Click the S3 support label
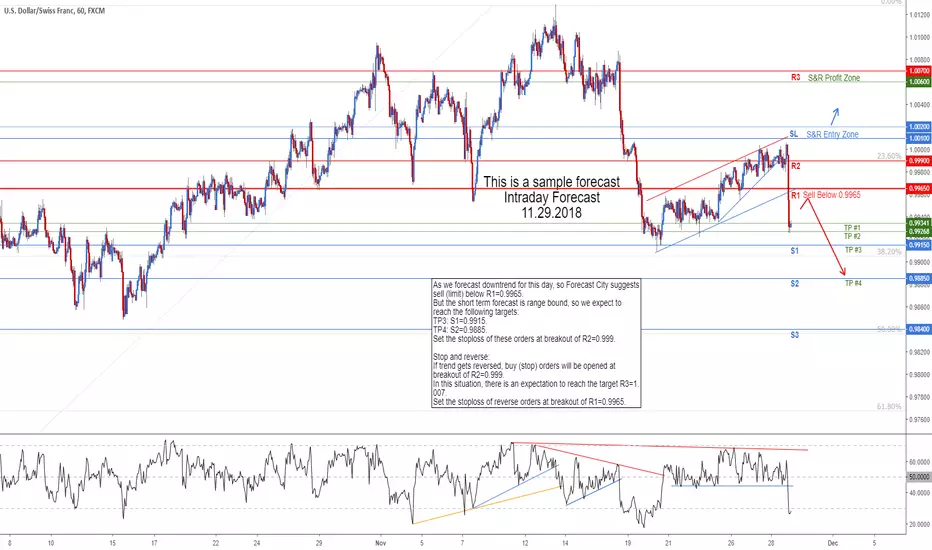The width and height of the screenshot is (932, 550). click(x=795, y=335)
